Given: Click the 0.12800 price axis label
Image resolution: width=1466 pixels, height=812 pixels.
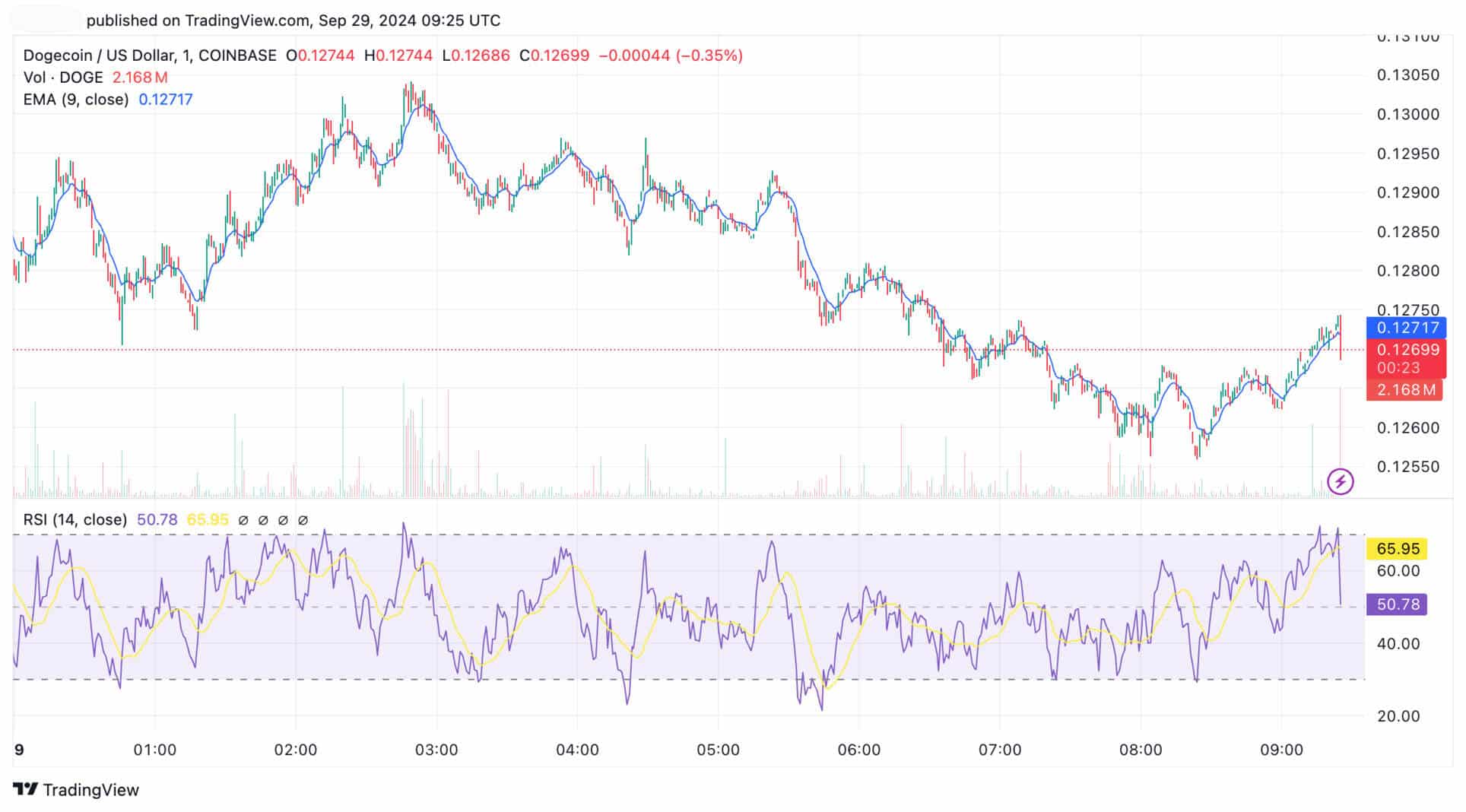Looking at the screenshot, I should (1408, 271).
